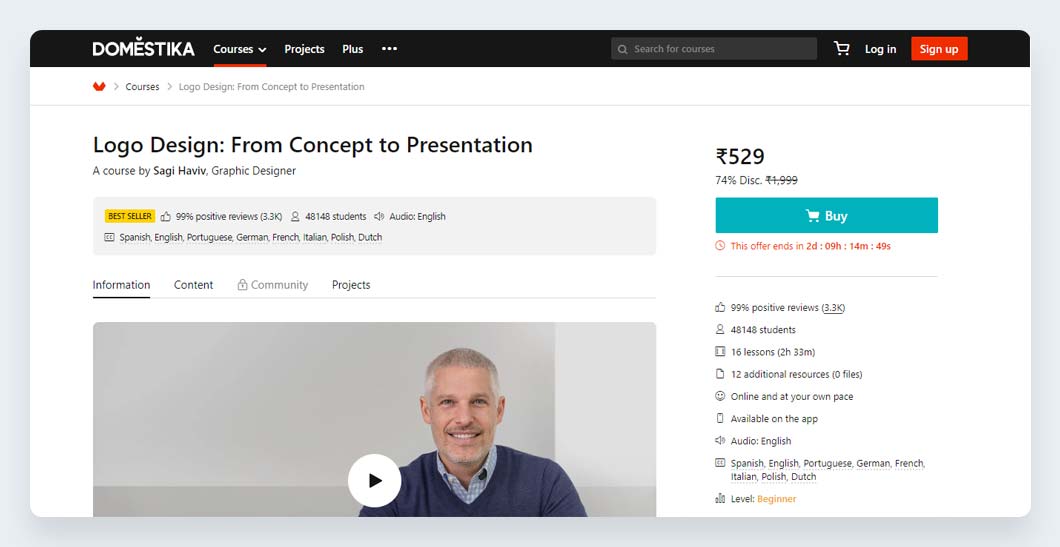The image size is (1060, 547).
Task: Click the offer countdown timer text
Action: (x=848, y=246)
